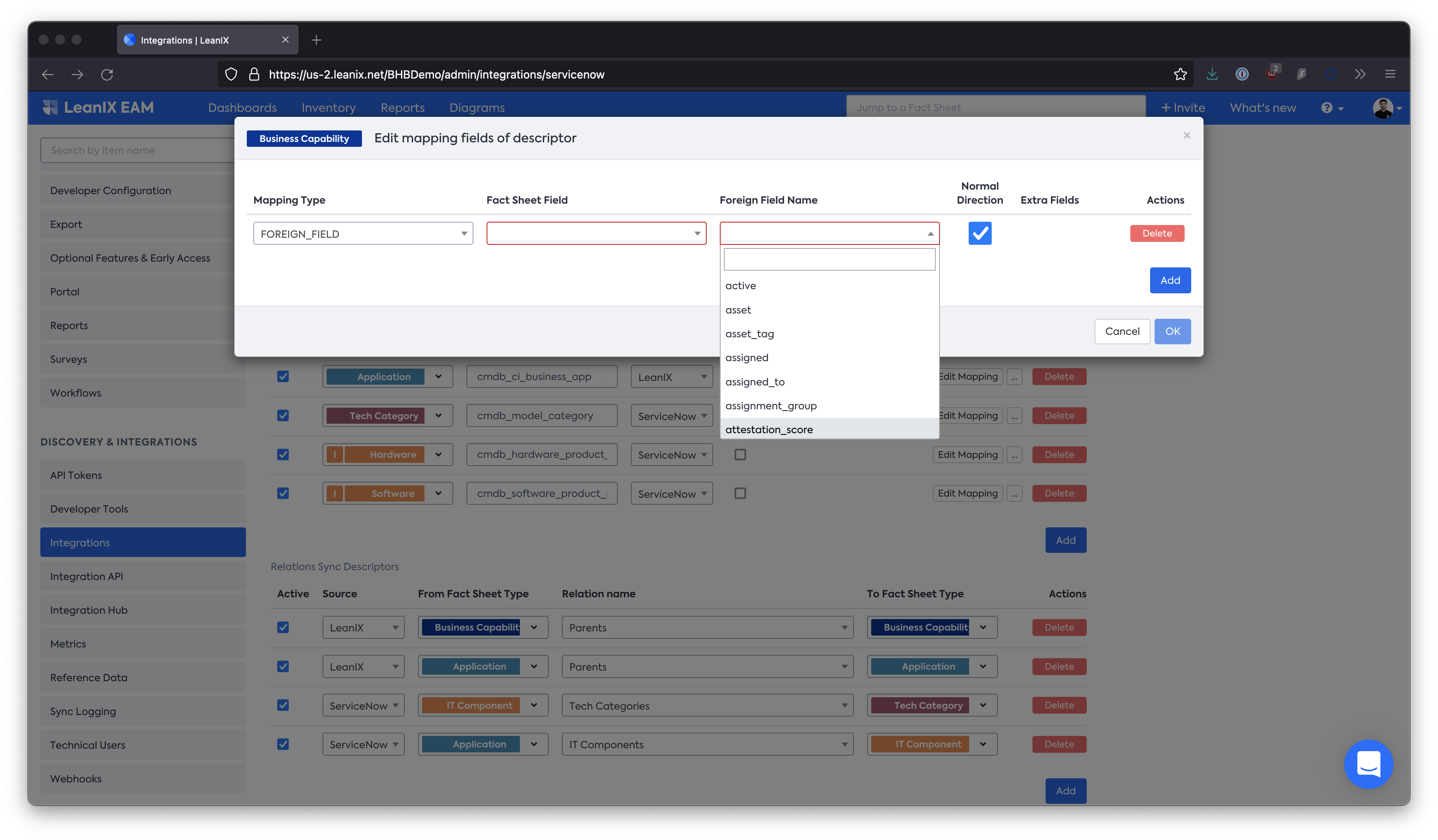Screen dimensions: 1438x840
Task: Open the Firefox hamburger menu icon
Action: [1390, 74]
